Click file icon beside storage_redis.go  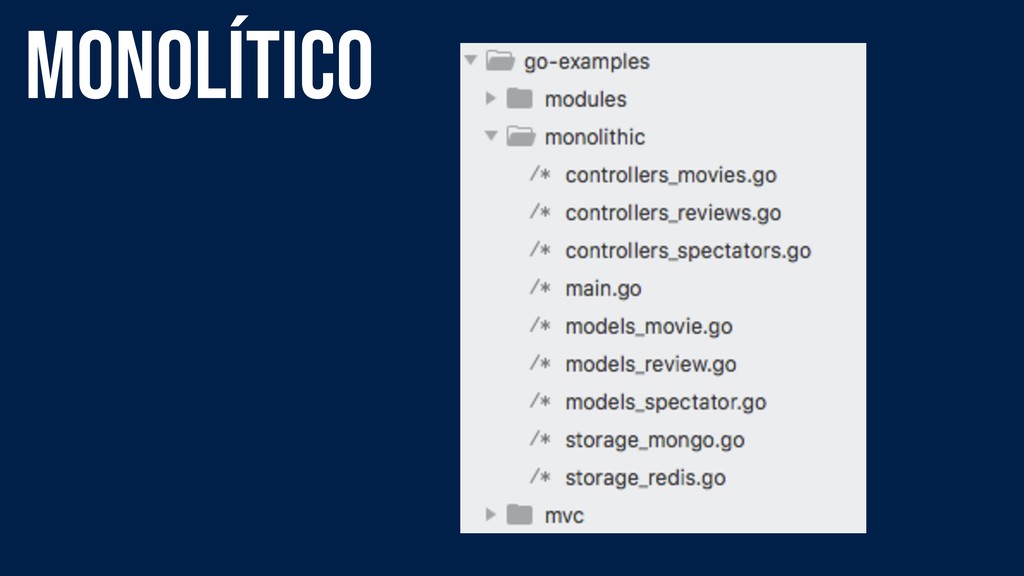(540, 477)
